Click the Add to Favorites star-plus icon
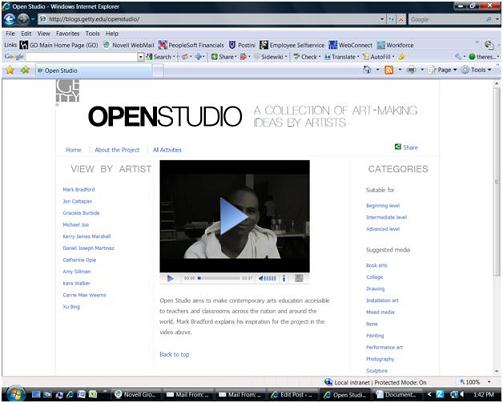 click(x=25, y=70)
